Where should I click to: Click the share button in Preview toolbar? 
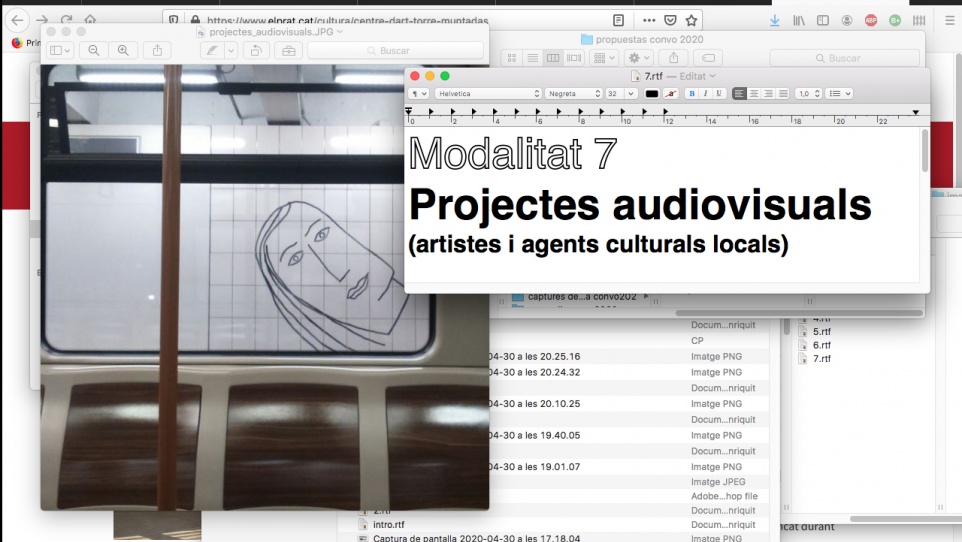[157, 50]
